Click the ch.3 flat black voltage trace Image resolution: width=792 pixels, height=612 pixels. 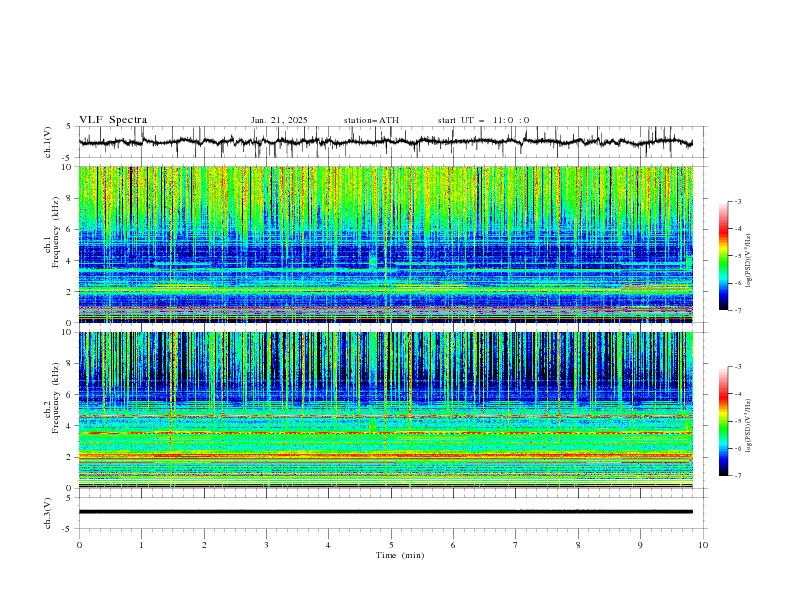(x=385, y=512)
